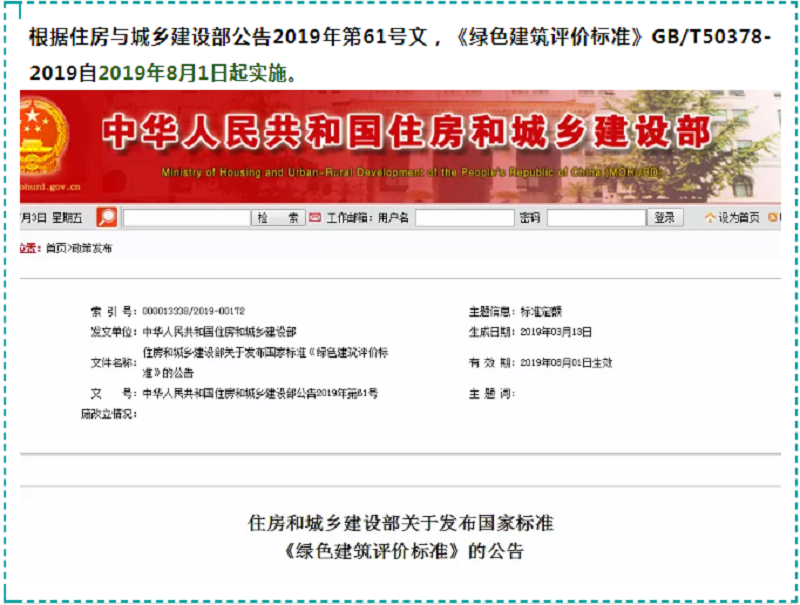The image size is (800, 605).
Task: Click the 废改立情况 label
Action: point(109,414)
